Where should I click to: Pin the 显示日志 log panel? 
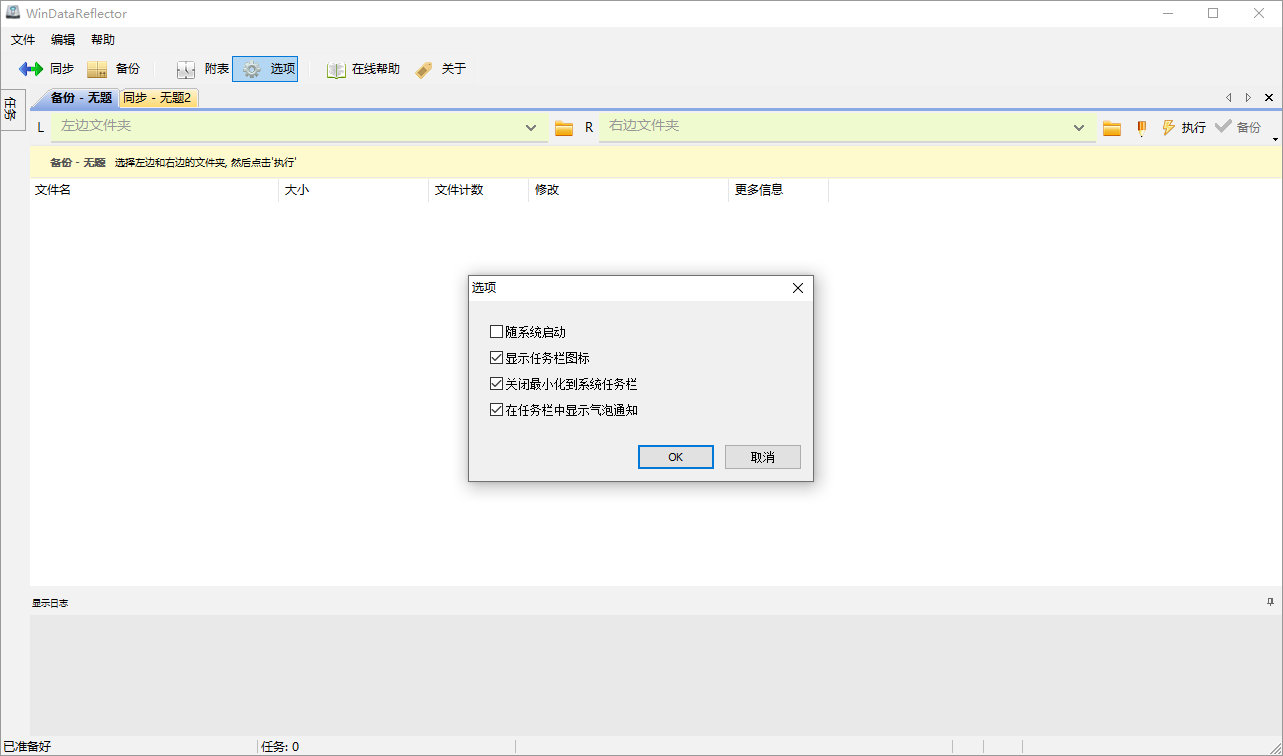click(x=1270, y=602)
